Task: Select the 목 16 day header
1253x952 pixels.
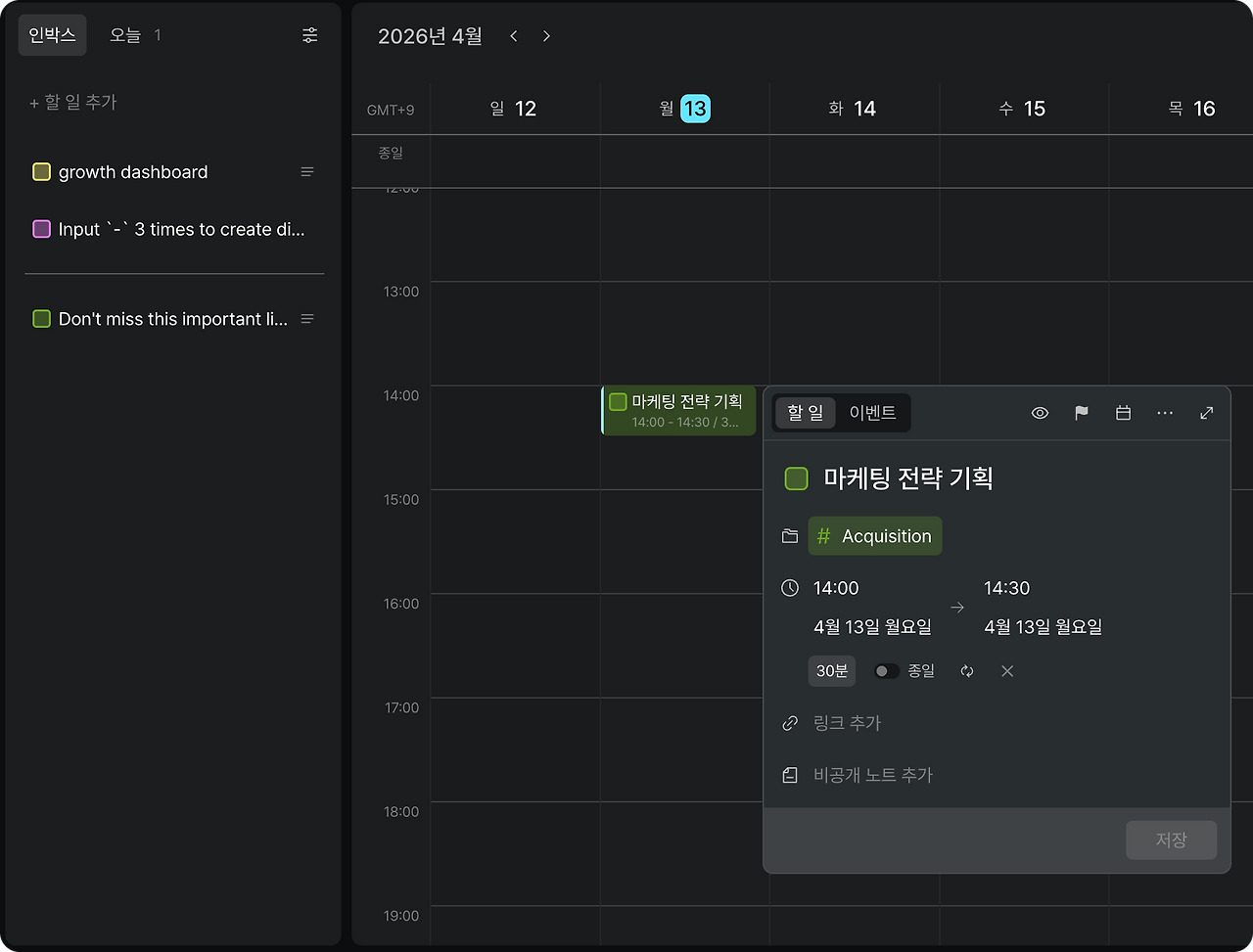Action: (x=1191, y=109)
